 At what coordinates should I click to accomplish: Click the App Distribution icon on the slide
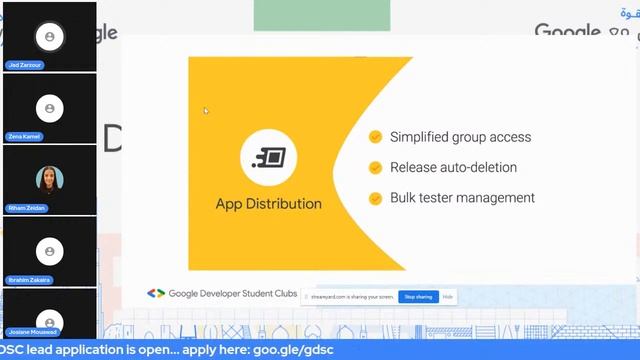(x=269, y=158)
